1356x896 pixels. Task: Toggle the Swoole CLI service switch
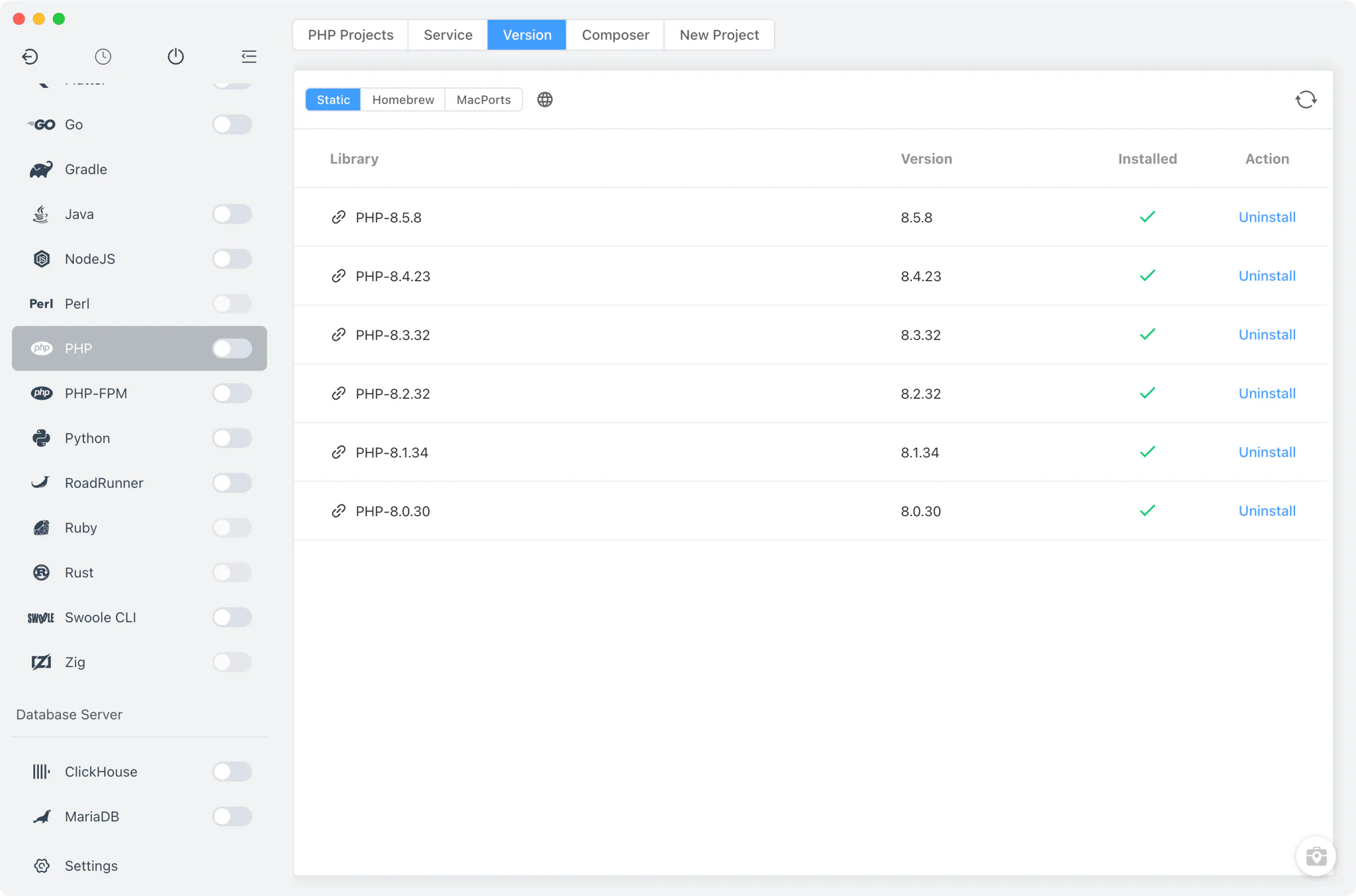232,617
